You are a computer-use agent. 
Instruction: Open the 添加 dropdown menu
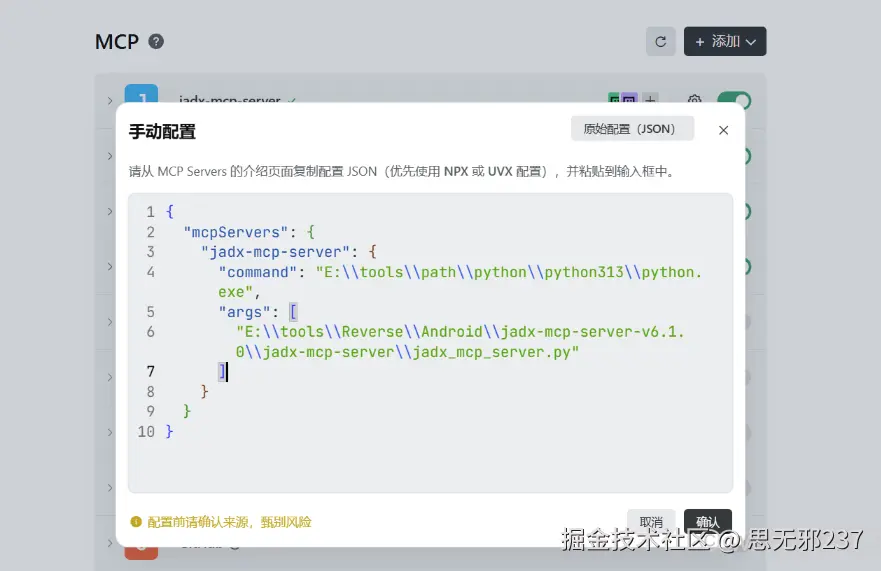pyautogui.click(x=725, y=42)
